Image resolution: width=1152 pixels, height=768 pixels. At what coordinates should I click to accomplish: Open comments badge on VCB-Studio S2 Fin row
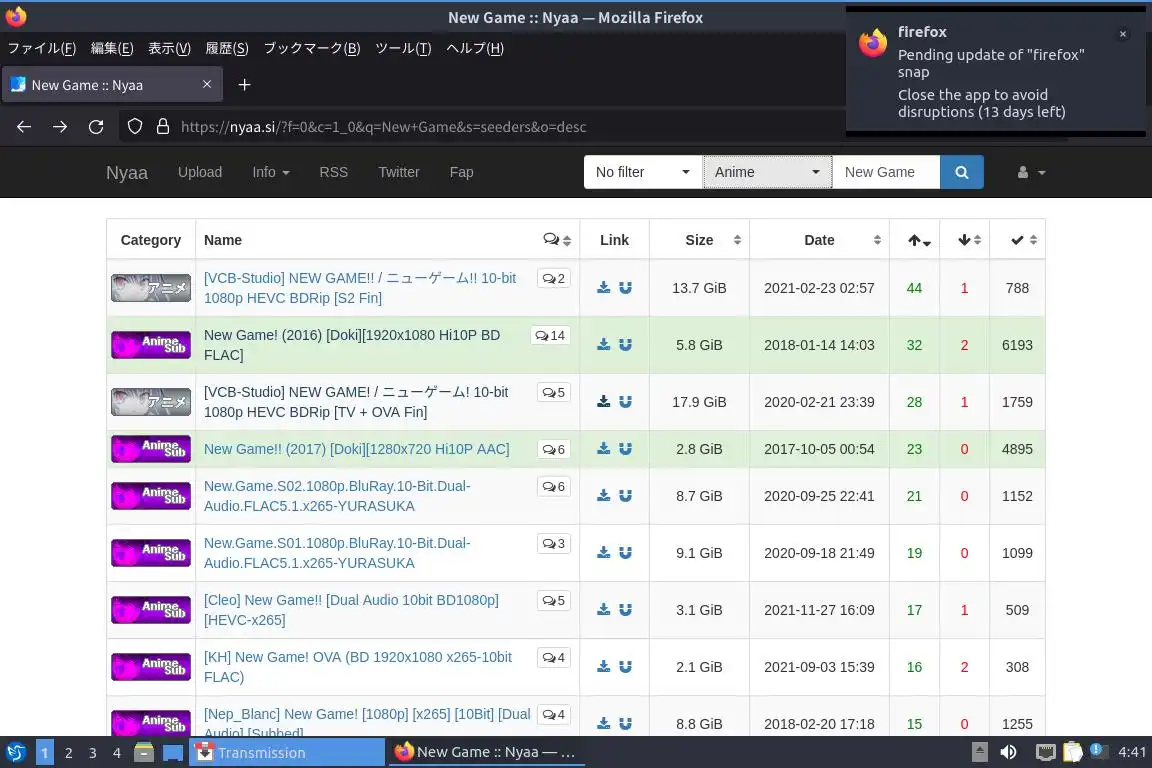click(x=553, y=279)
